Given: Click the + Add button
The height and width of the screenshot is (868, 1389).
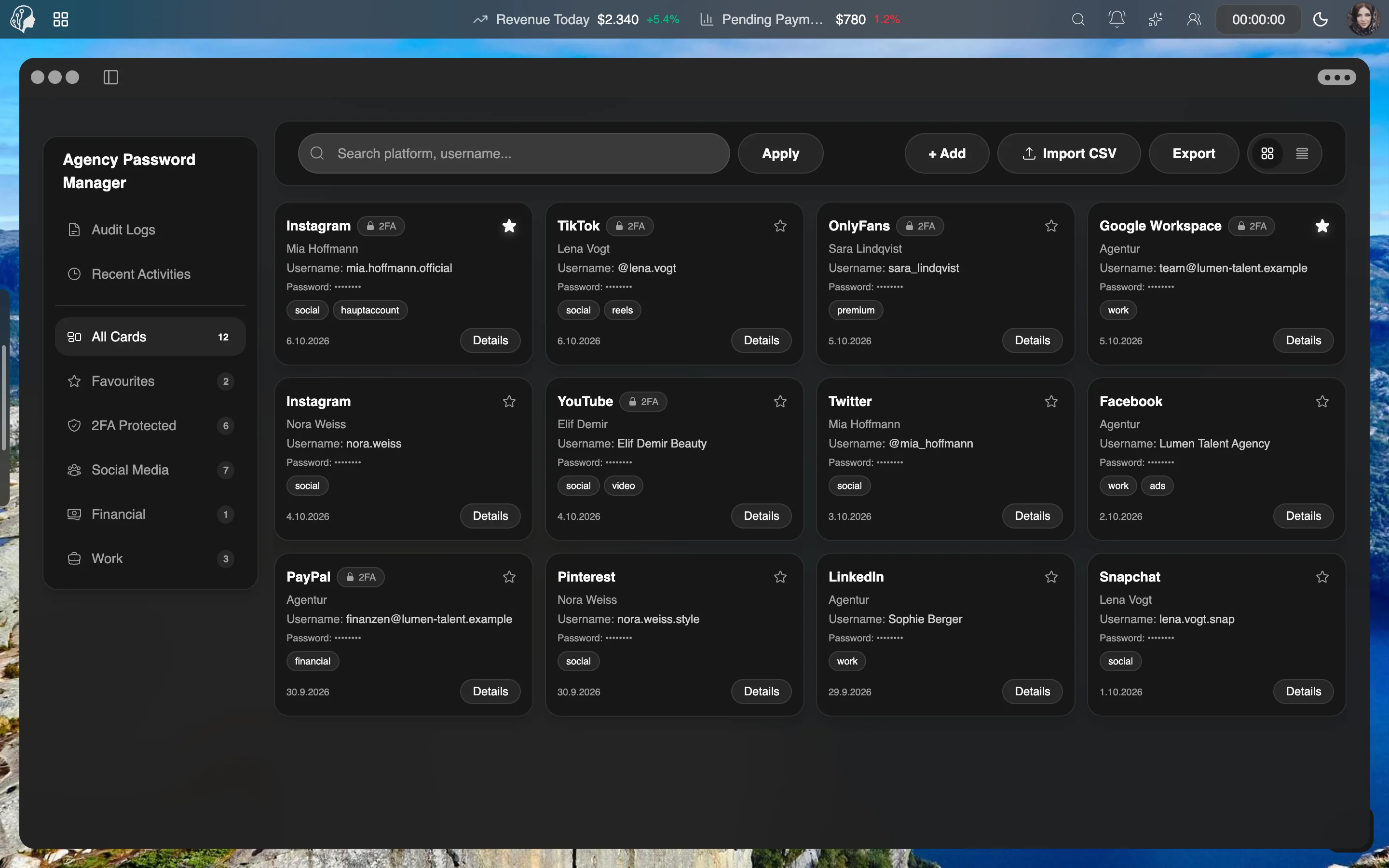Looking at the screenshot, I should pos(946,153).
